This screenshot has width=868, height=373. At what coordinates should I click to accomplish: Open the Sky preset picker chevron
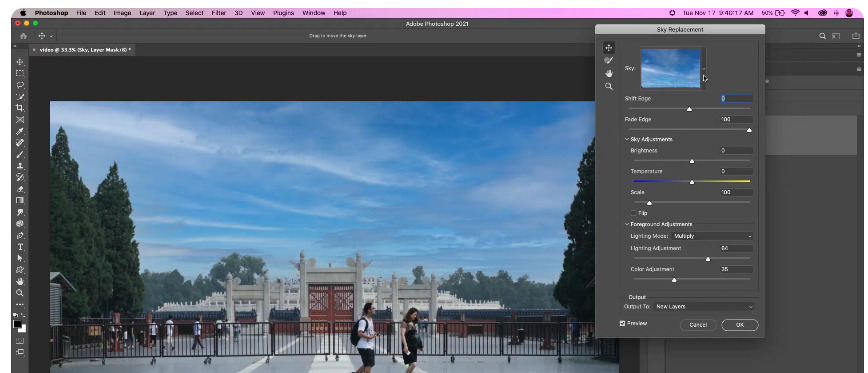[x=704, y=69]
